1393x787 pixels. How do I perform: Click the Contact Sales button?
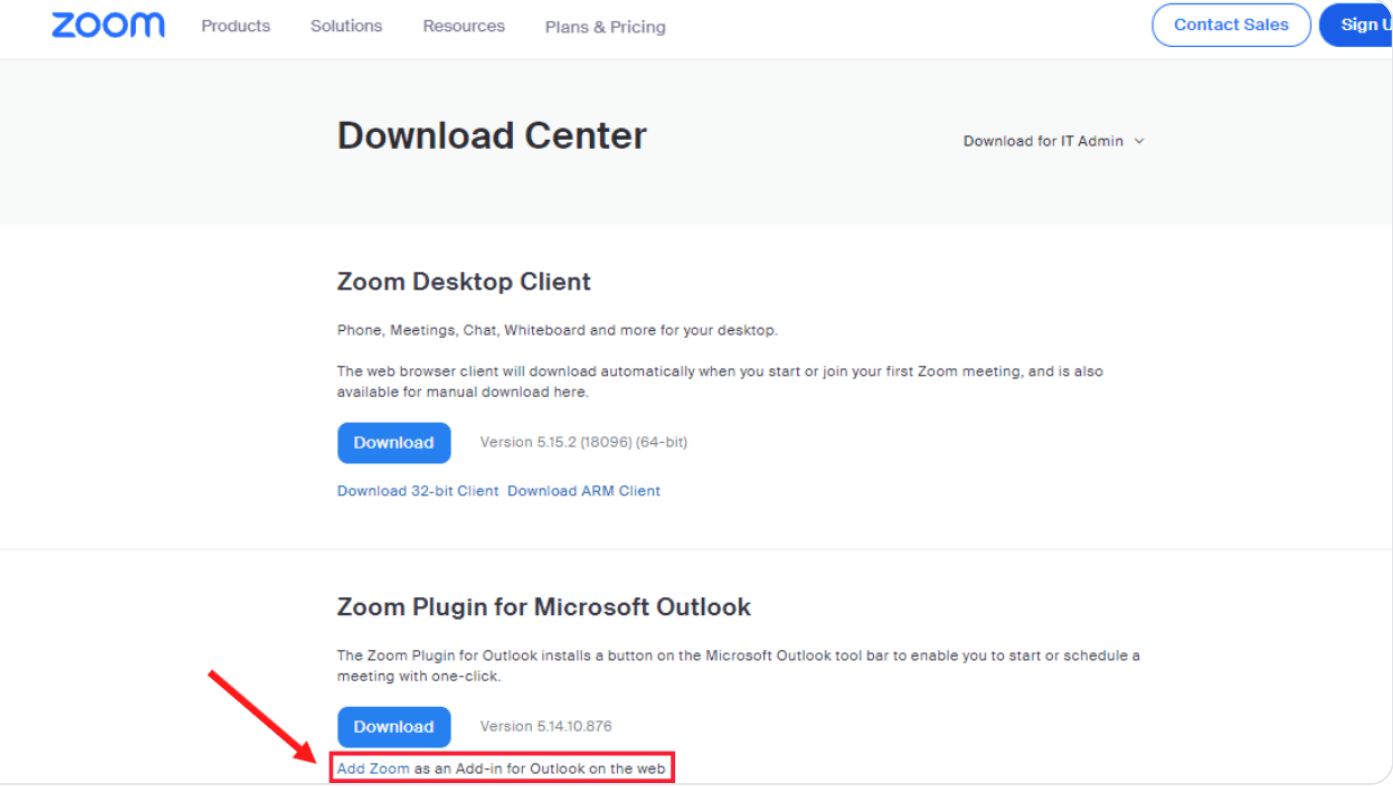coord(1230,25)
